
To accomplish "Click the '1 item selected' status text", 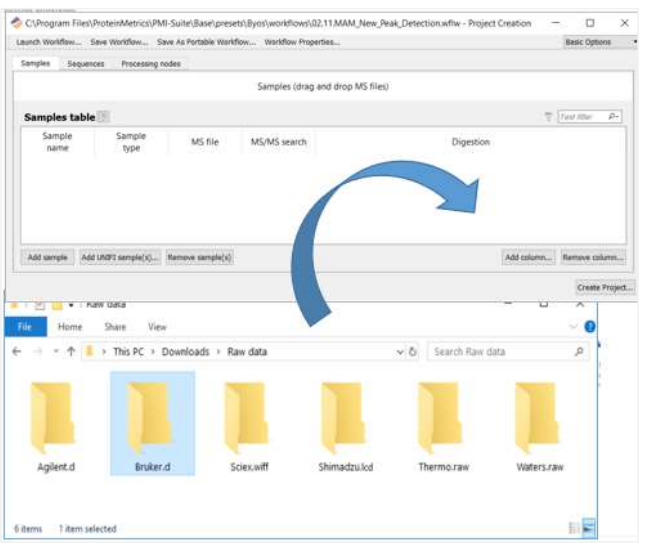I will tap(87, 529).
